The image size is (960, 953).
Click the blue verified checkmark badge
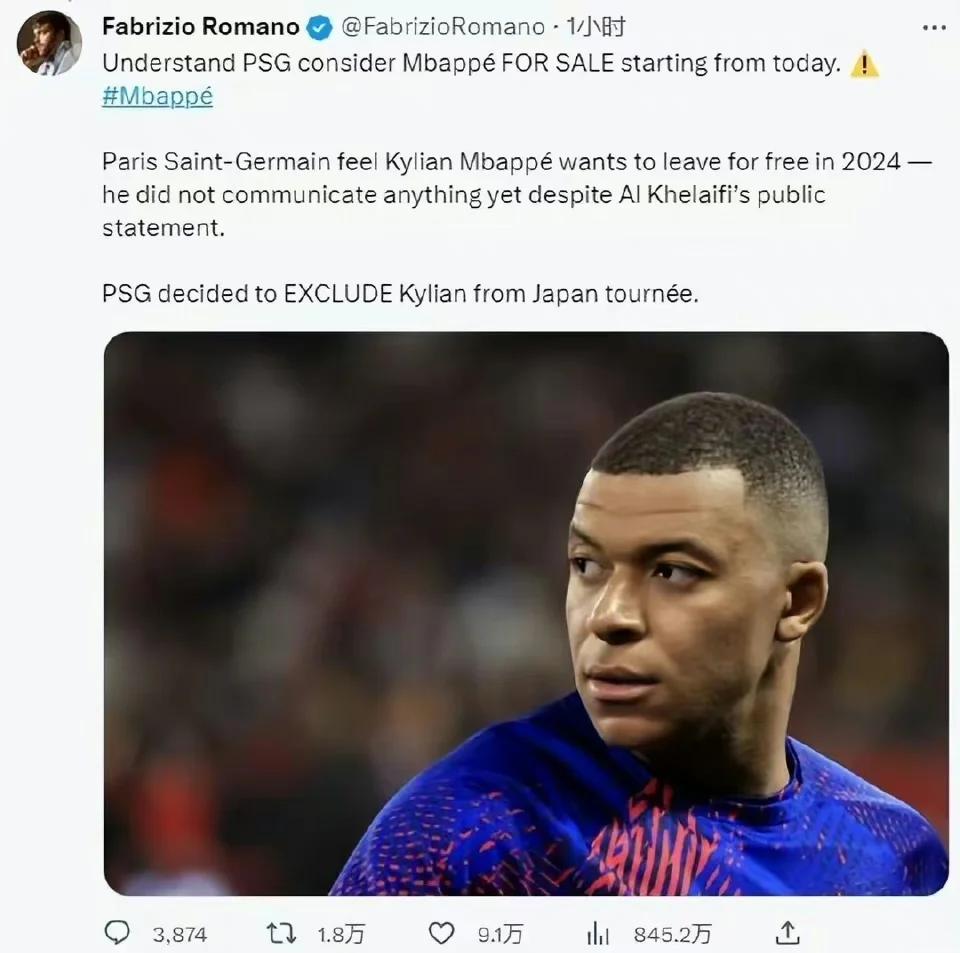point(320,28)
